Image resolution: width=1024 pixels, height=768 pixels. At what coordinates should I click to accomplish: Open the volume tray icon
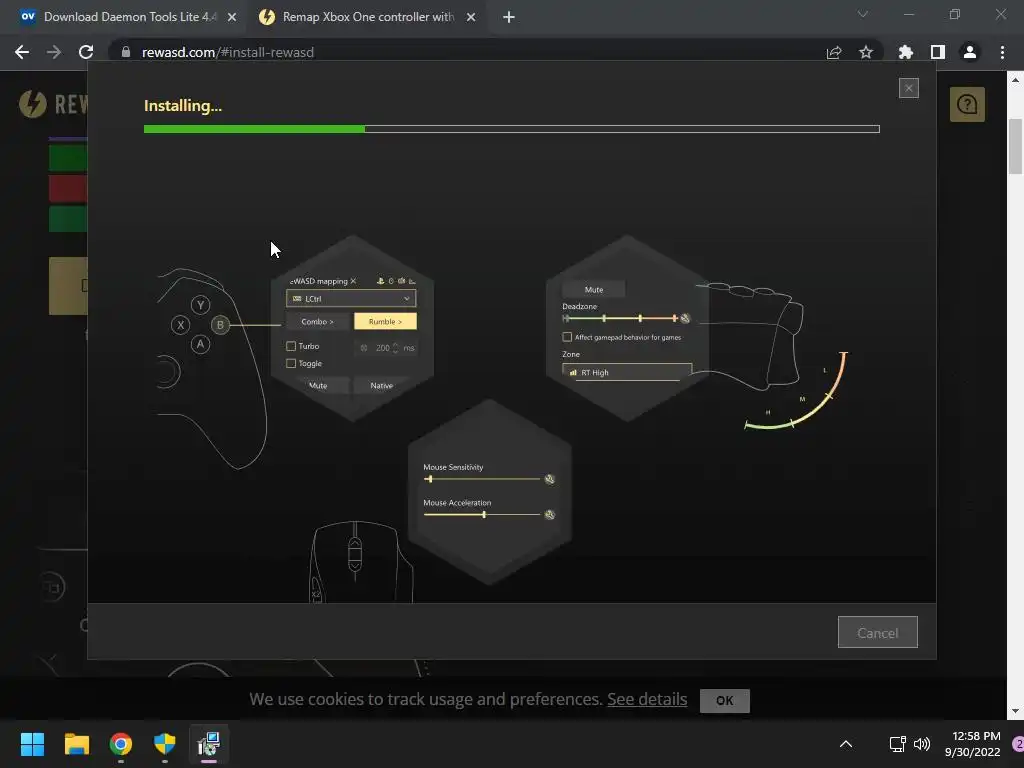click(x=921, y=744)
